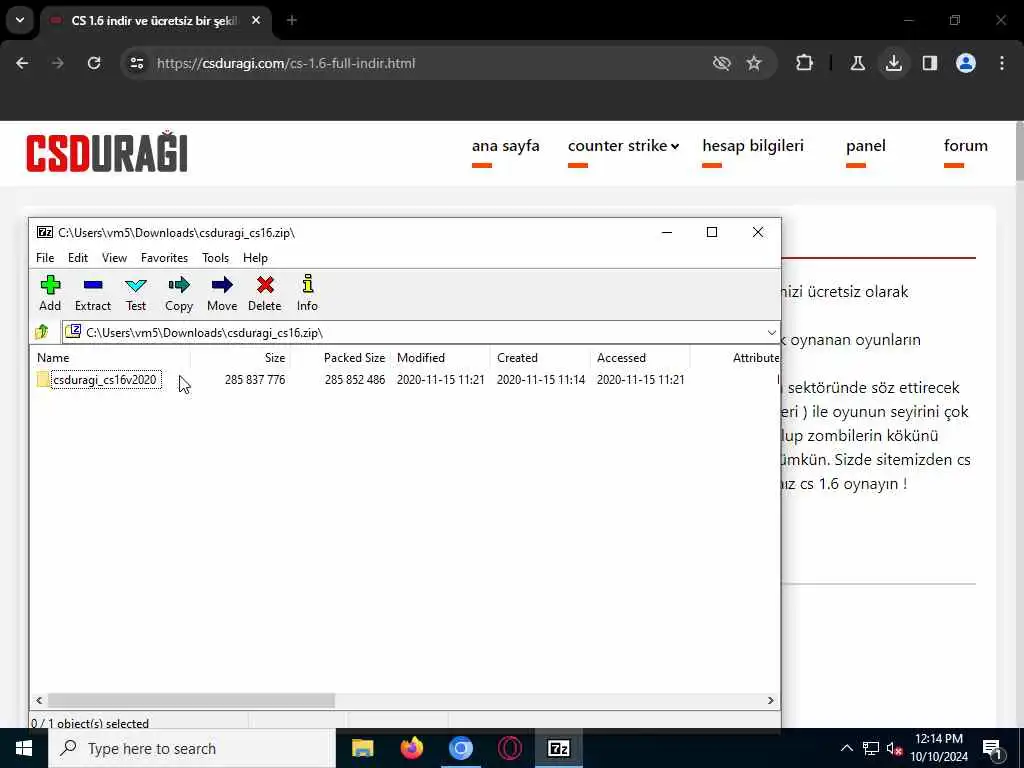Open the hesap bilgileri link

(x=753, y=146)
